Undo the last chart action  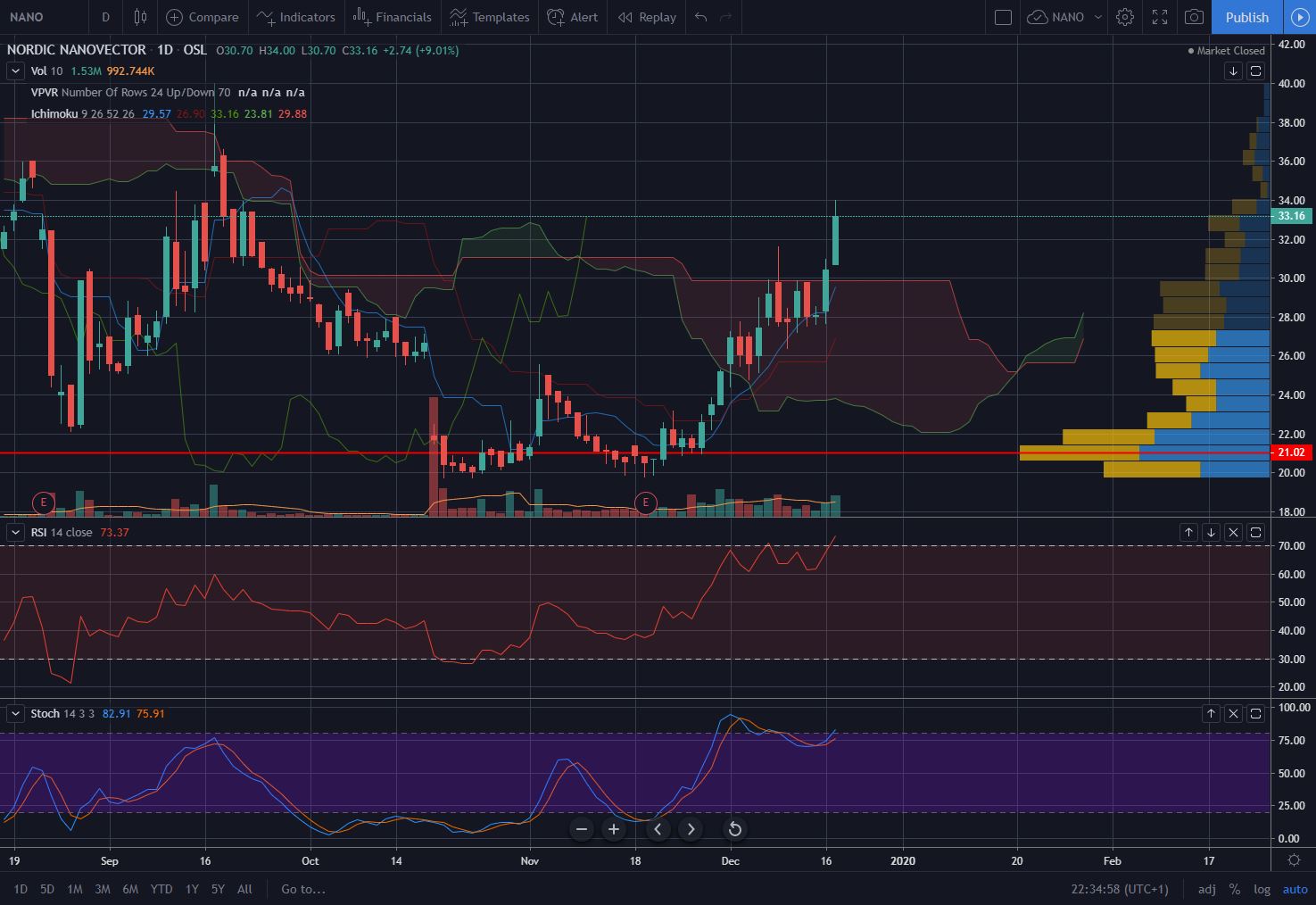pos(701,17)
